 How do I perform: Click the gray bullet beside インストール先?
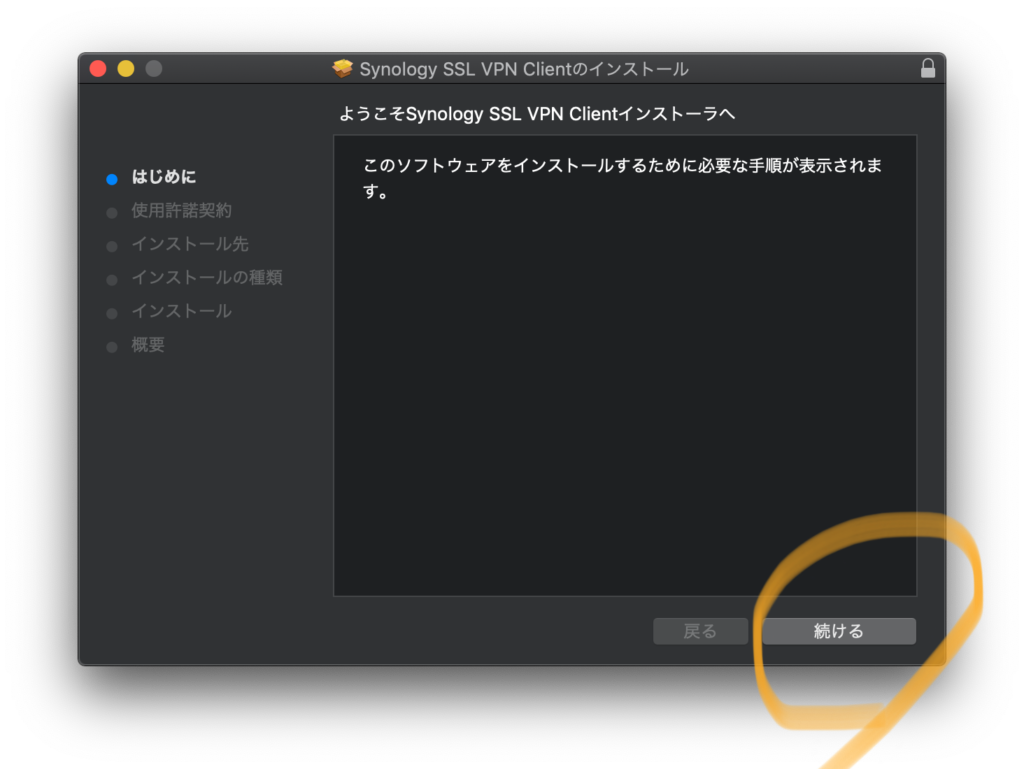click(112, 246)
